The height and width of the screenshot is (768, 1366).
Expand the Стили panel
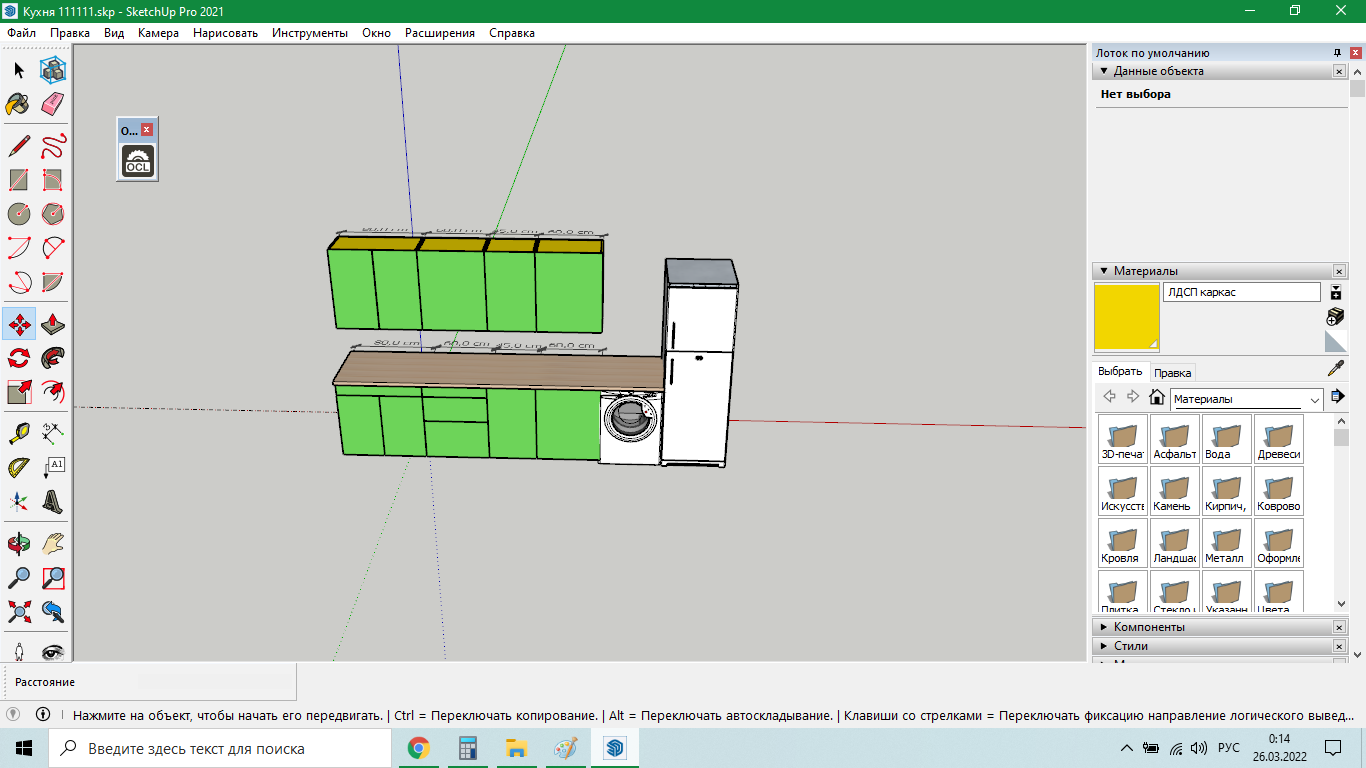1104,646
